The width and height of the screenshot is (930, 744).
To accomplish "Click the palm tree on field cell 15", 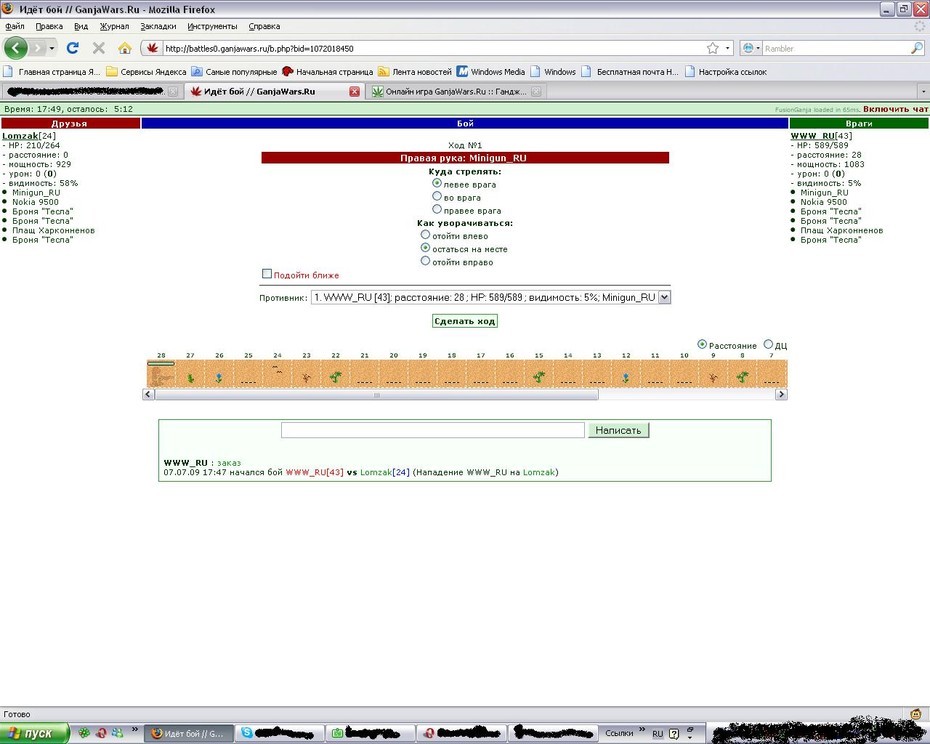I will [539, 377].
